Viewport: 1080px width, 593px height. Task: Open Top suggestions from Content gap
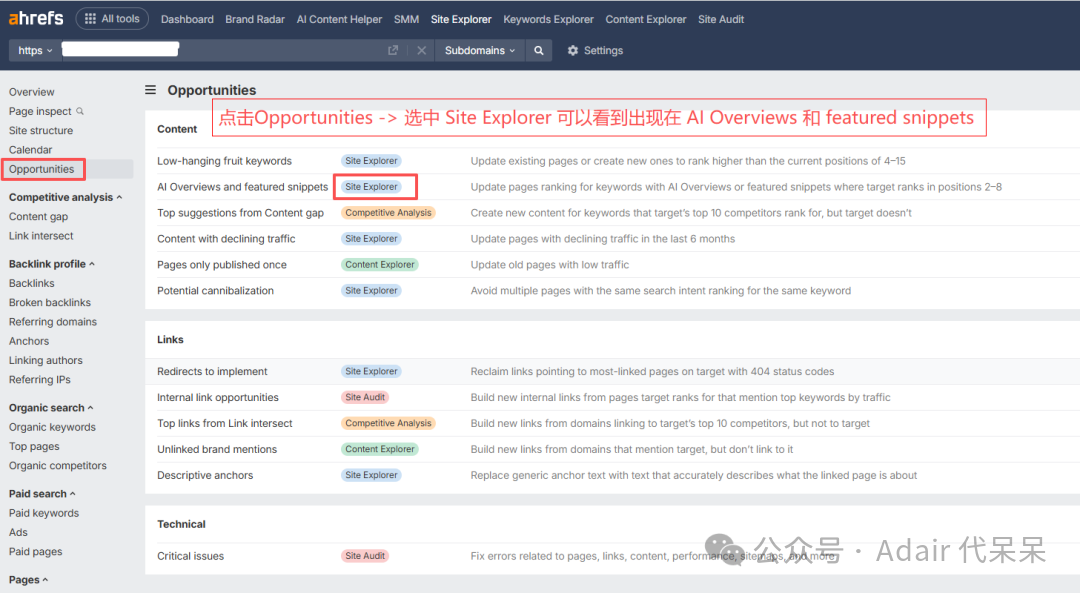click(x=240, y=213)
